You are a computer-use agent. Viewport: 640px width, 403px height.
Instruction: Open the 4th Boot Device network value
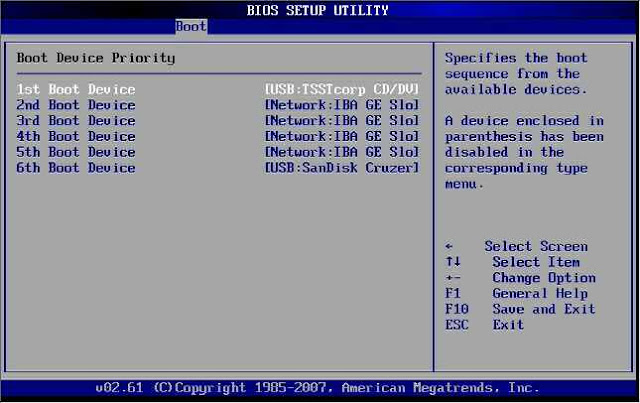tap(341, 136)
